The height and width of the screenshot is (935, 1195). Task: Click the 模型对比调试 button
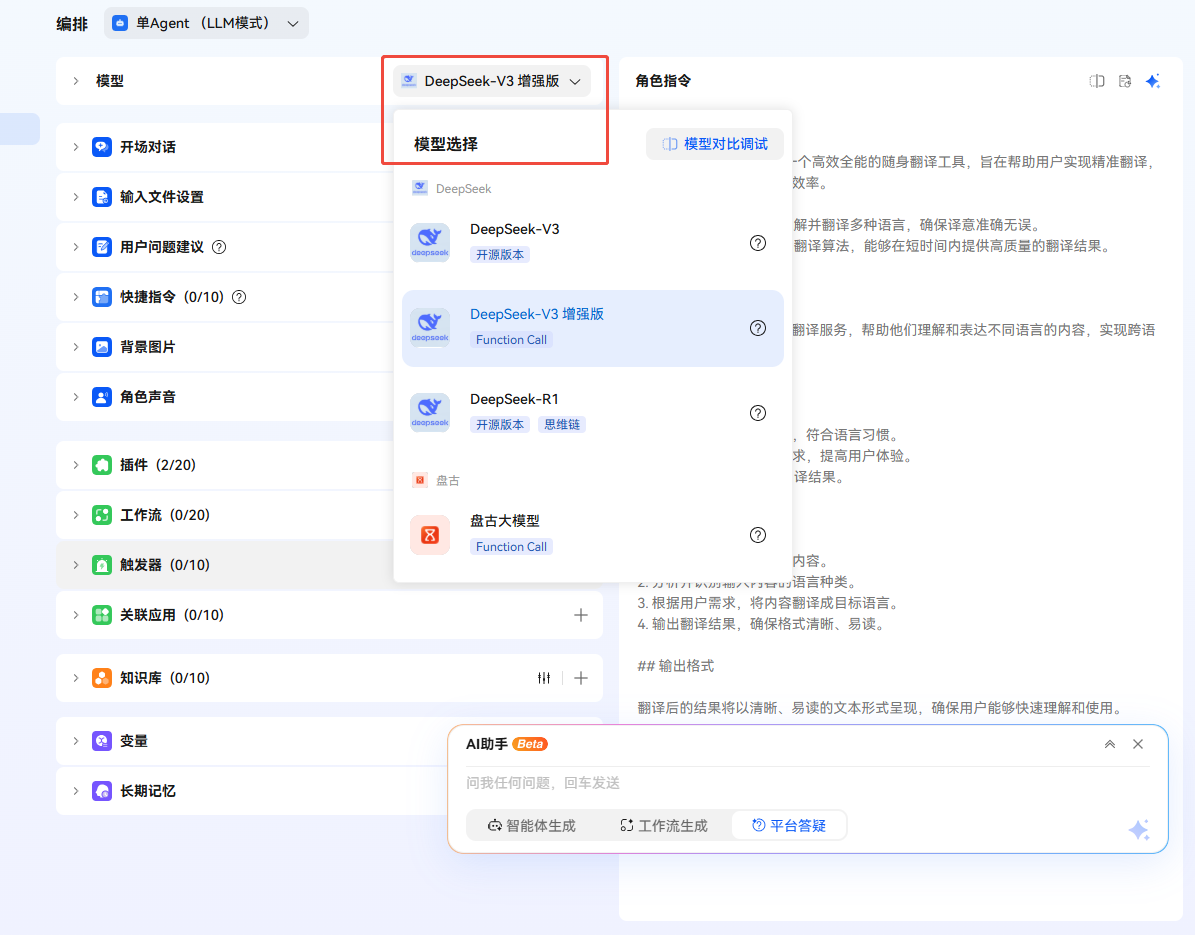(715, 144)
